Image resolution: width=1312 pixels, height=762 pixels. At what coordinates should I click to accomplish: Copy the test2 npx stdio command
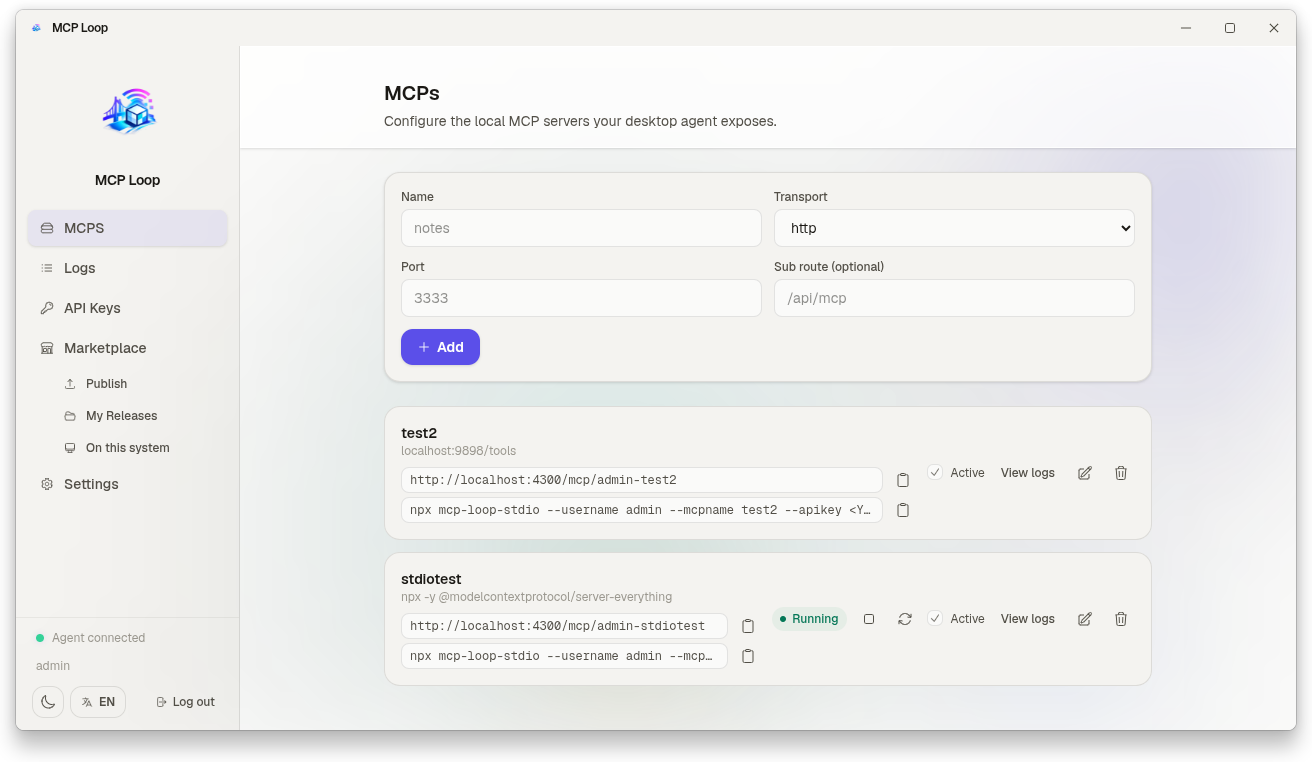[903, 510]
